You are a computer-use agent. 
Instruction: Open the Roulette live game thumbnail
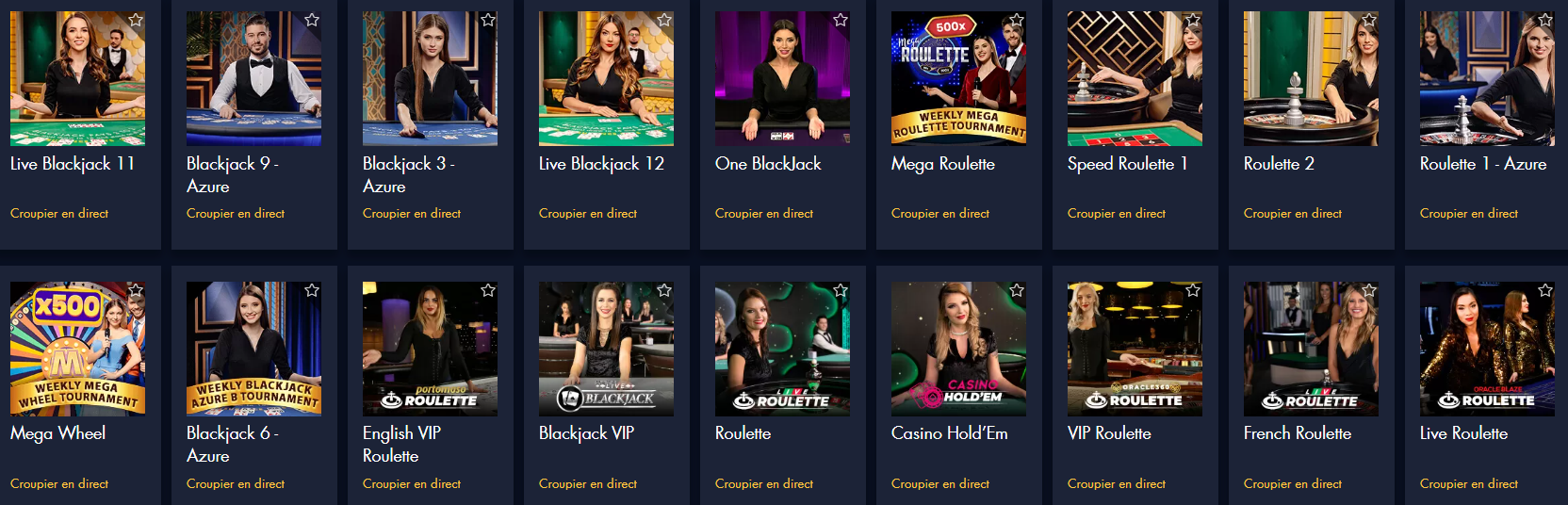(x=782, y=349)
